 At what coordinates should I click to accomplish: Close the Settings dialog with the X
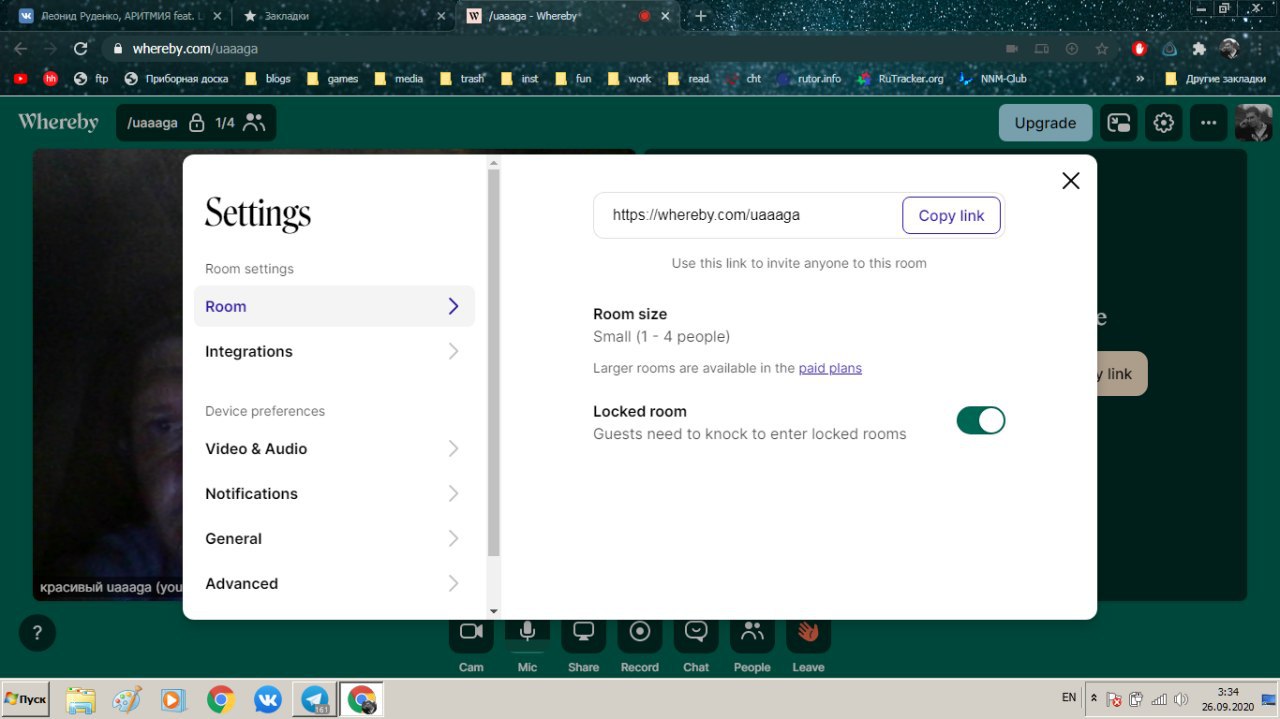pos(1071,181)
